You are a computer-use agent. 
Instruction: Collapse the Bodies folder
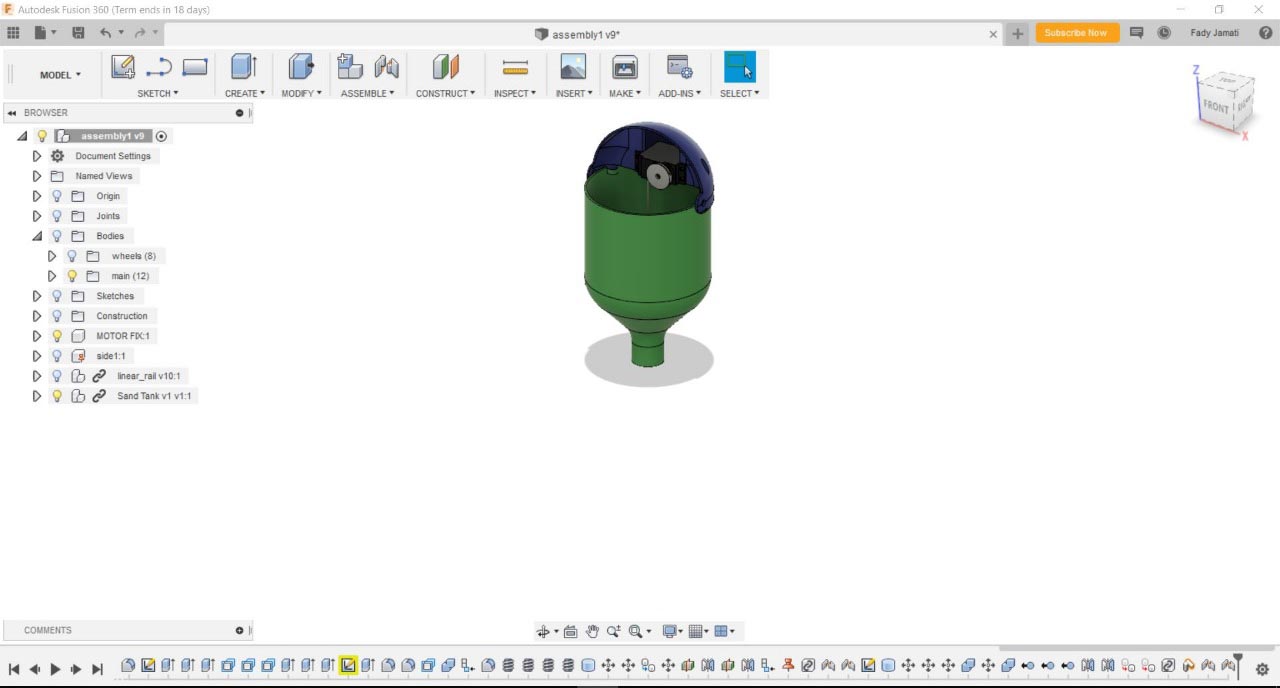coord(37,236)
